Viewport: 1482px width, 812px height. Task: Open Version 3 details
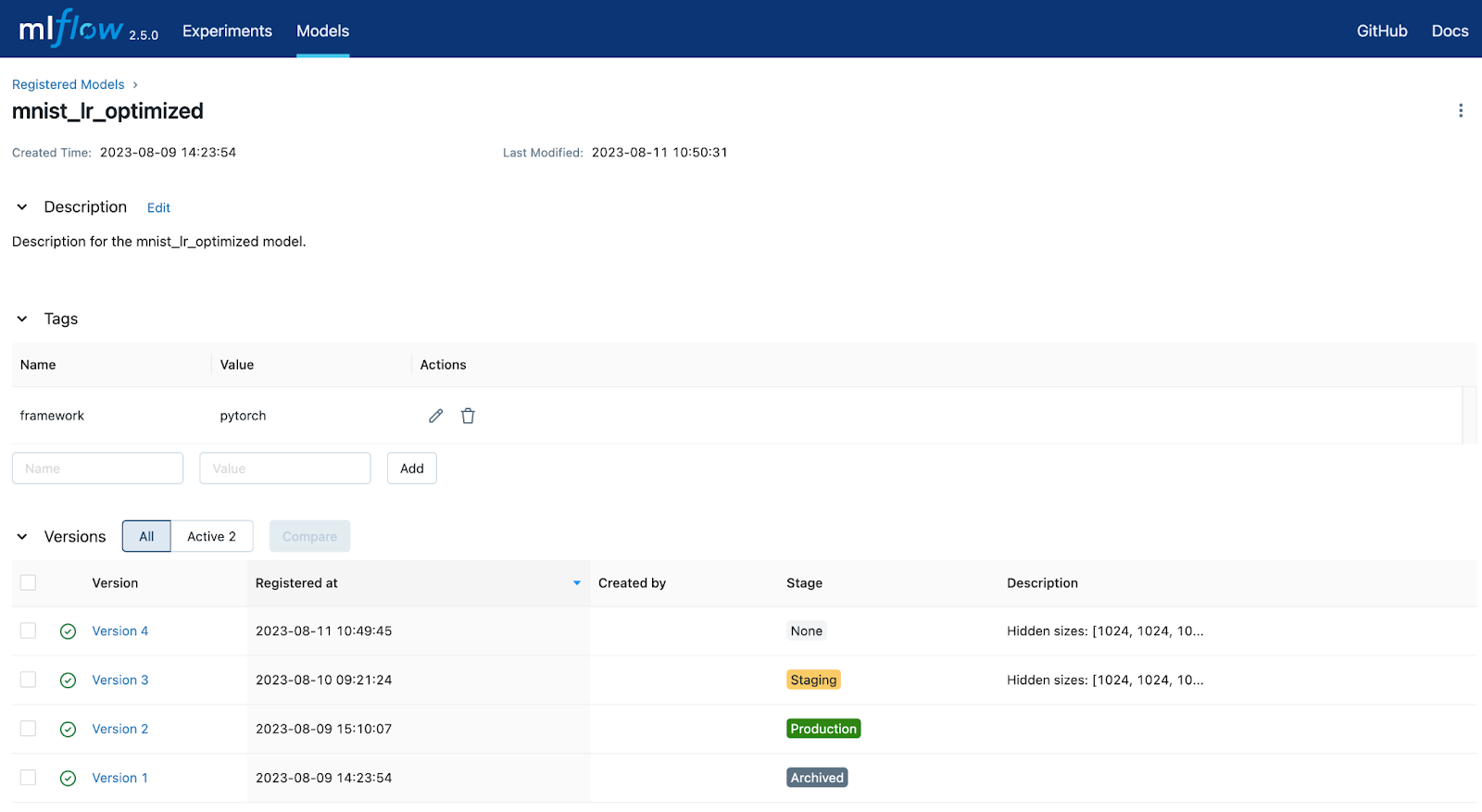(120, 680)
